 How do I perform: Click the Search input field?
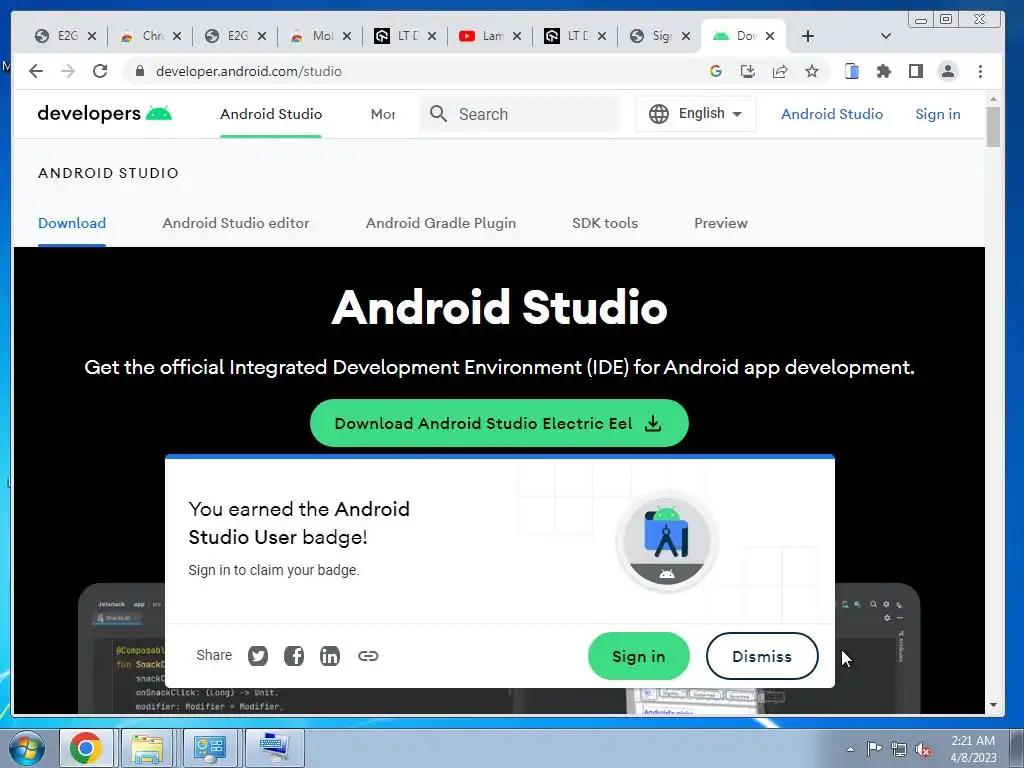[519, 114]
